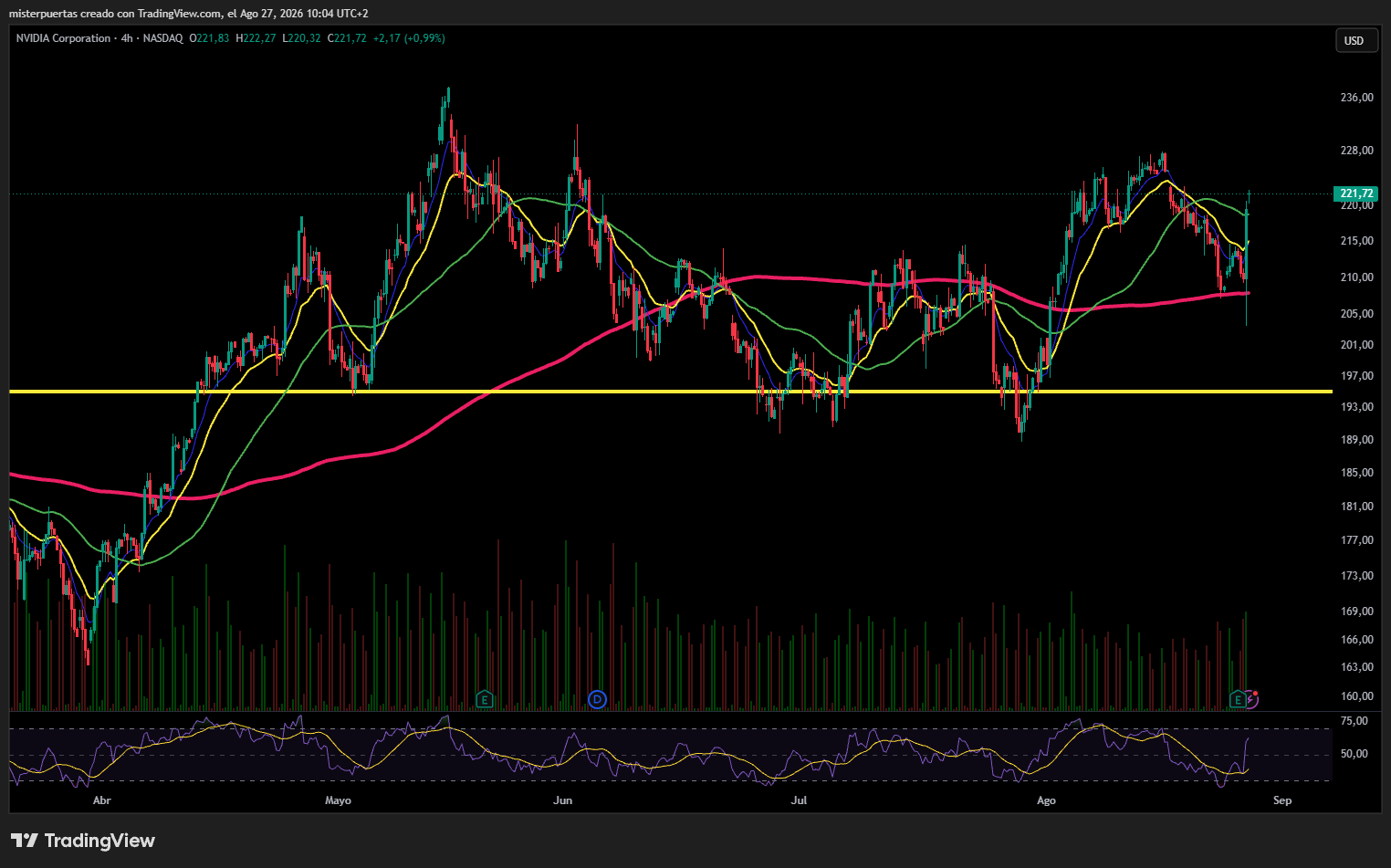Click the 205,00 price axis label
The height and width of the screenshot is (868, 1391).
pos(1356,314)
